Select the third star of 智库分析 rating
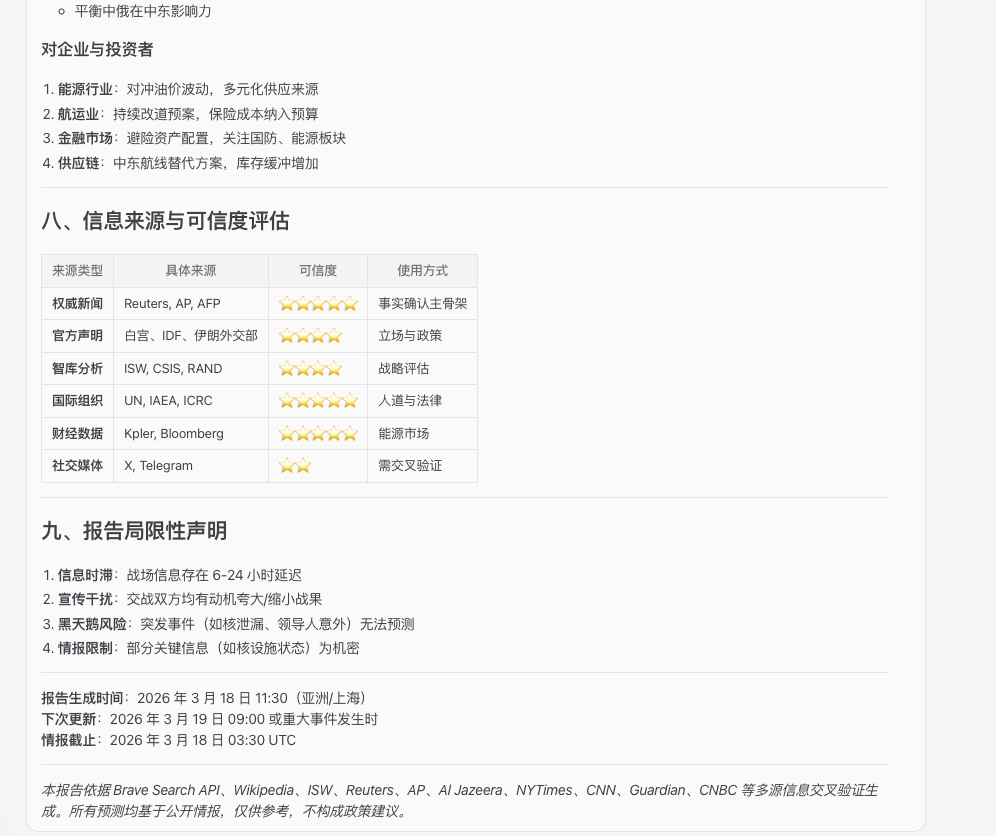The width and height of the screenshot is (996, 836). [318, 368]
